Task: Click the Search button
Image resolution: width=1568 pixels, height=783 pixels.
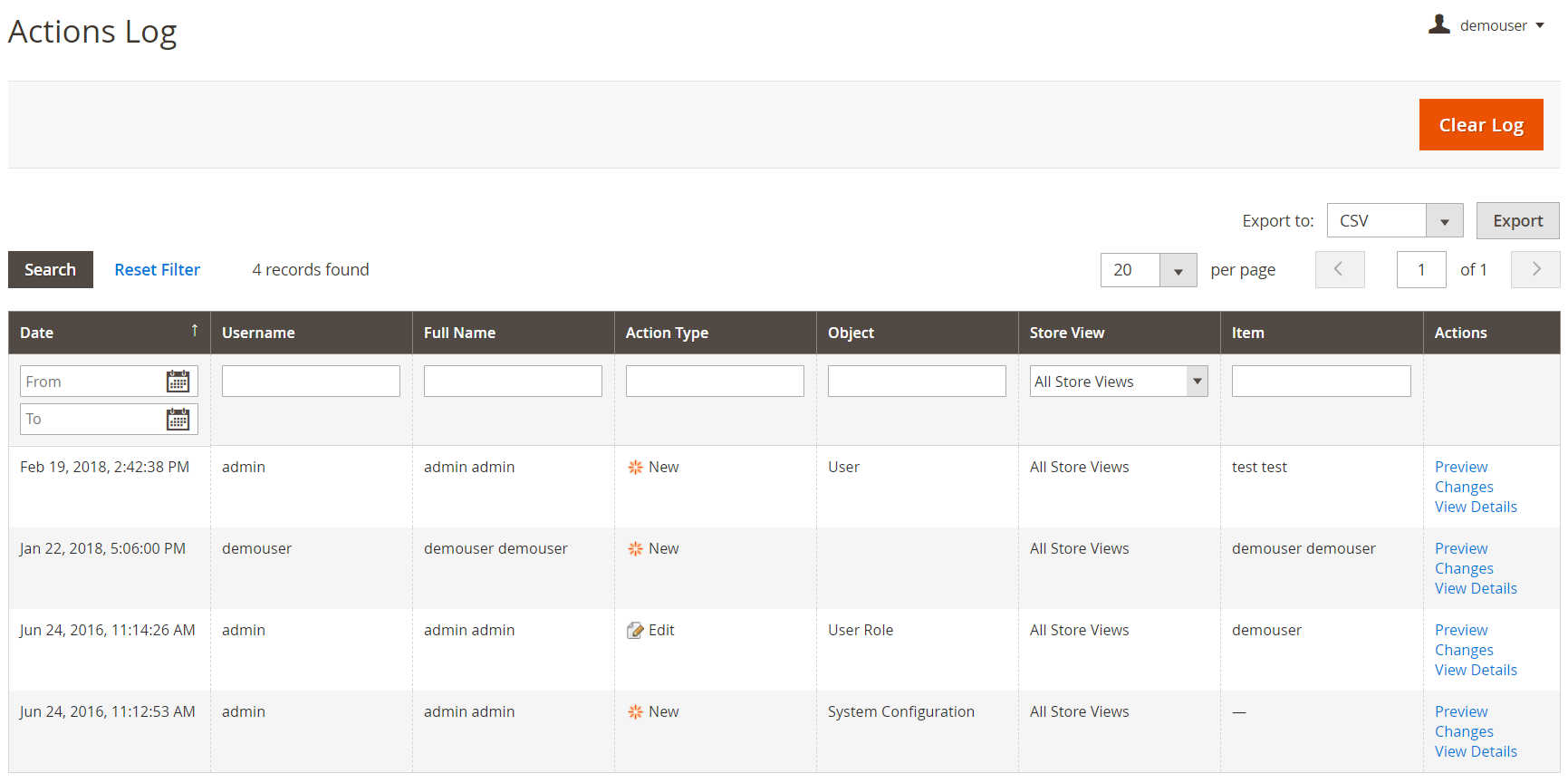Action: 50,269
